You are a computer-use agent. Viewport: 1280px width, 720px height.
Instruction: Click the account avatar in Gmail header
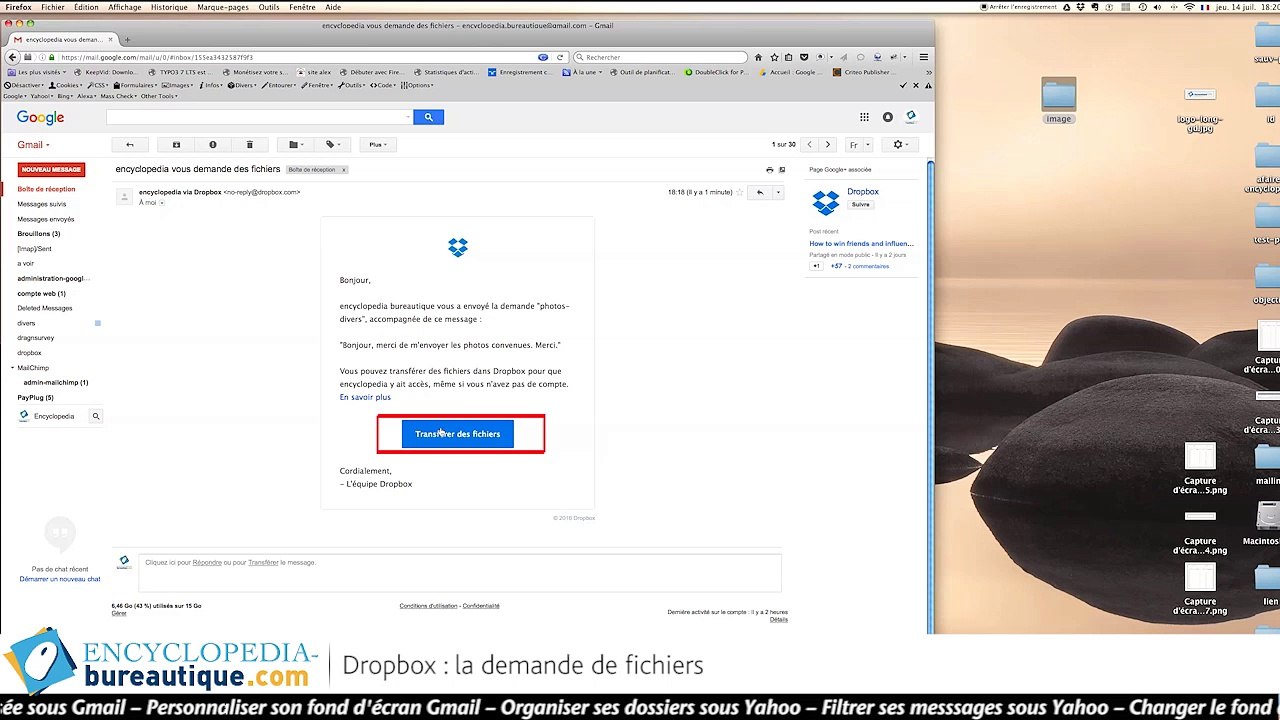click(x=910, y=117)
